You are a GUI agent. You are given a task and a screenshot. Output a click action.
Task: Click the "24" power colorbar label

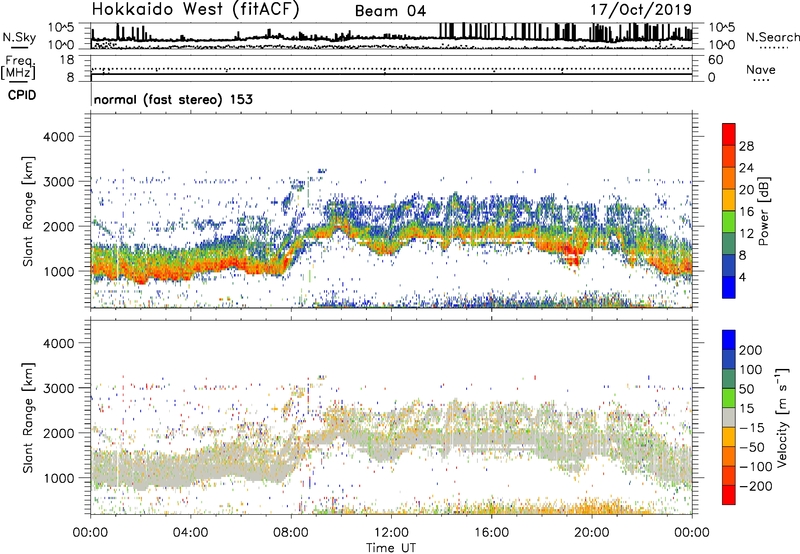[746, 168]
